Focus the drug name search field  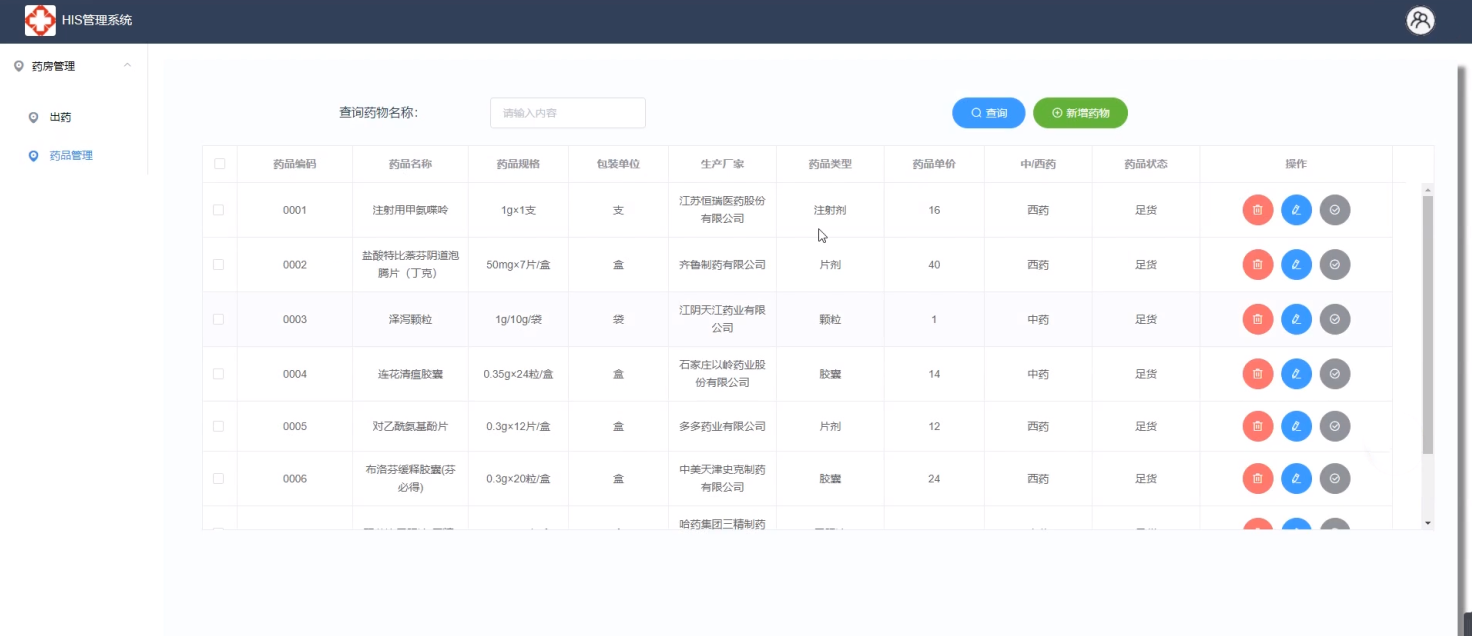[x=567, y=113]
